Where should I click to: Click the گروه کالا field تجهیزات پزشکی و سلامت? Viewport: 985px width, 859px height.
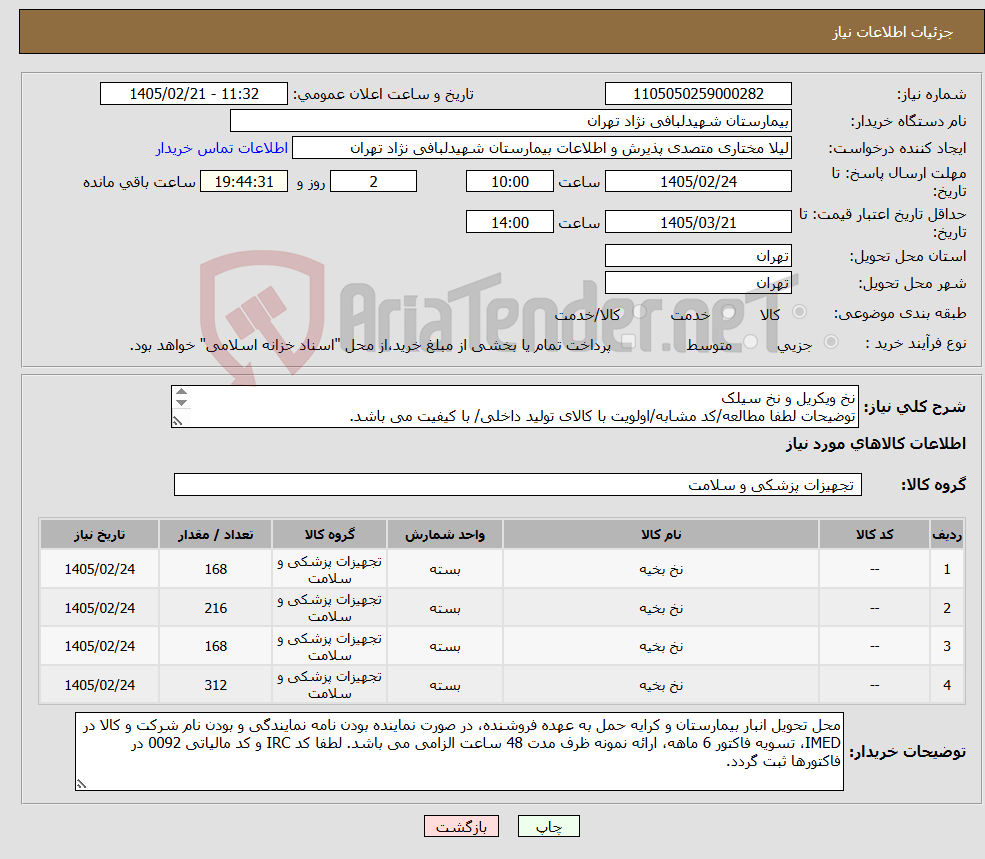pos(518,484)
